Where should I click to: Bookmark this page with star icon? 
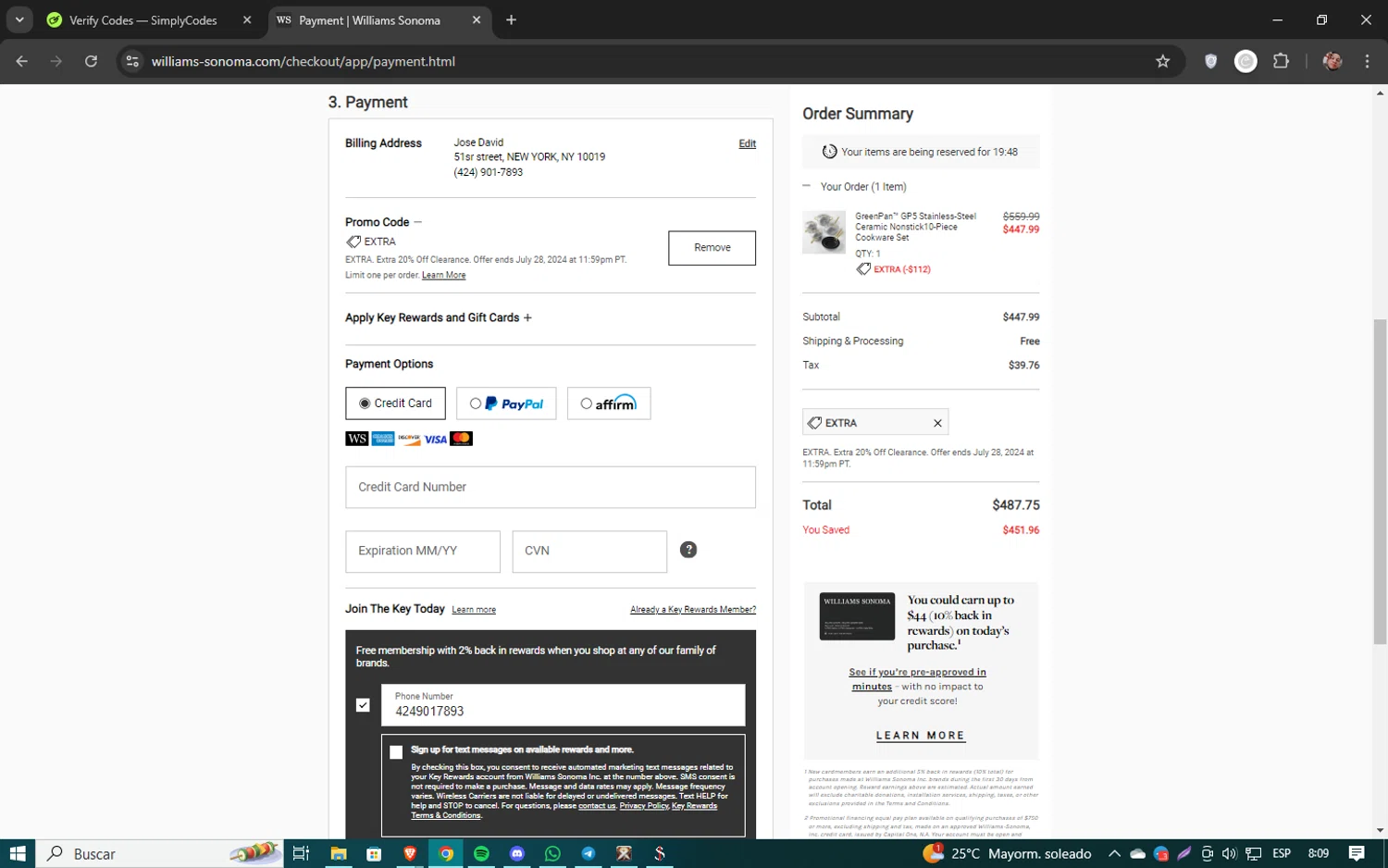tap(1163, 61)
